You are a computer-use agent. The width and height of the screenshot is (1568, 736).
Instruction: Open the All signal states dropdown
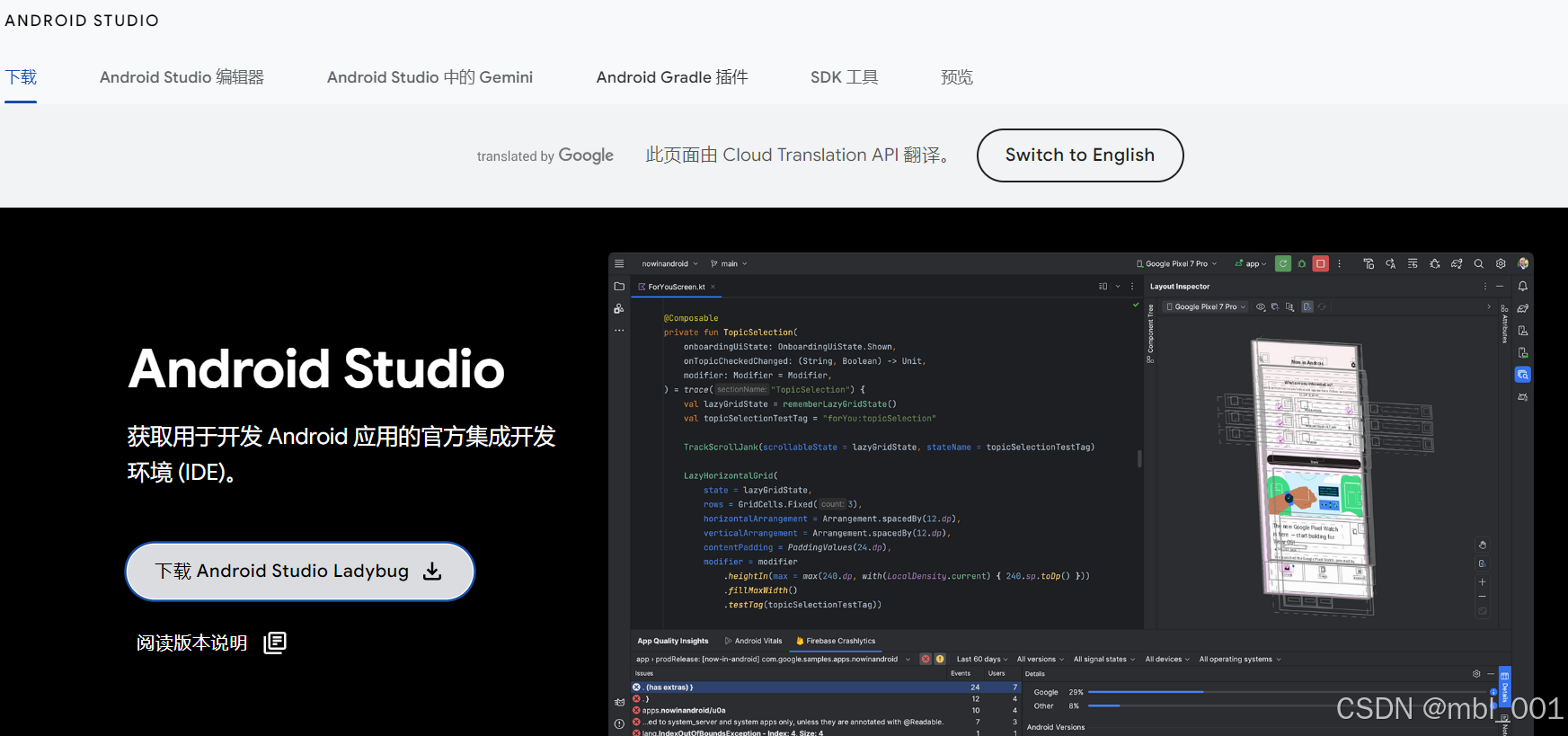1104,659
